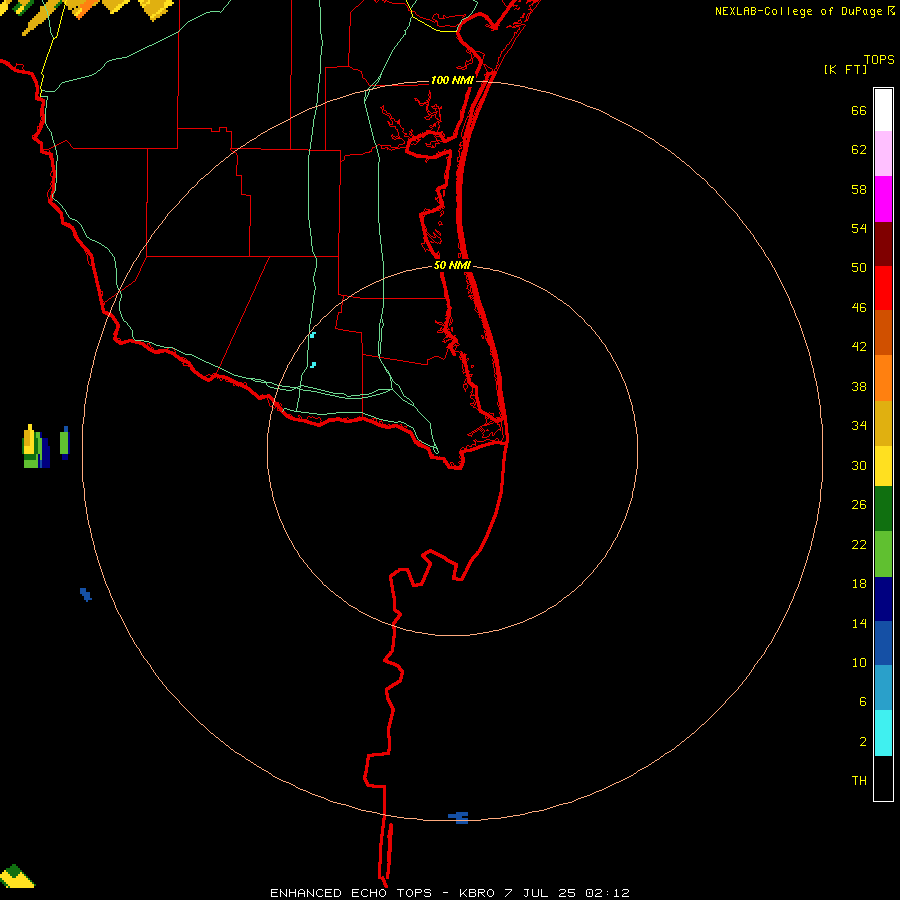
Task: Click the "10" scale value
Action: (859, 662)
